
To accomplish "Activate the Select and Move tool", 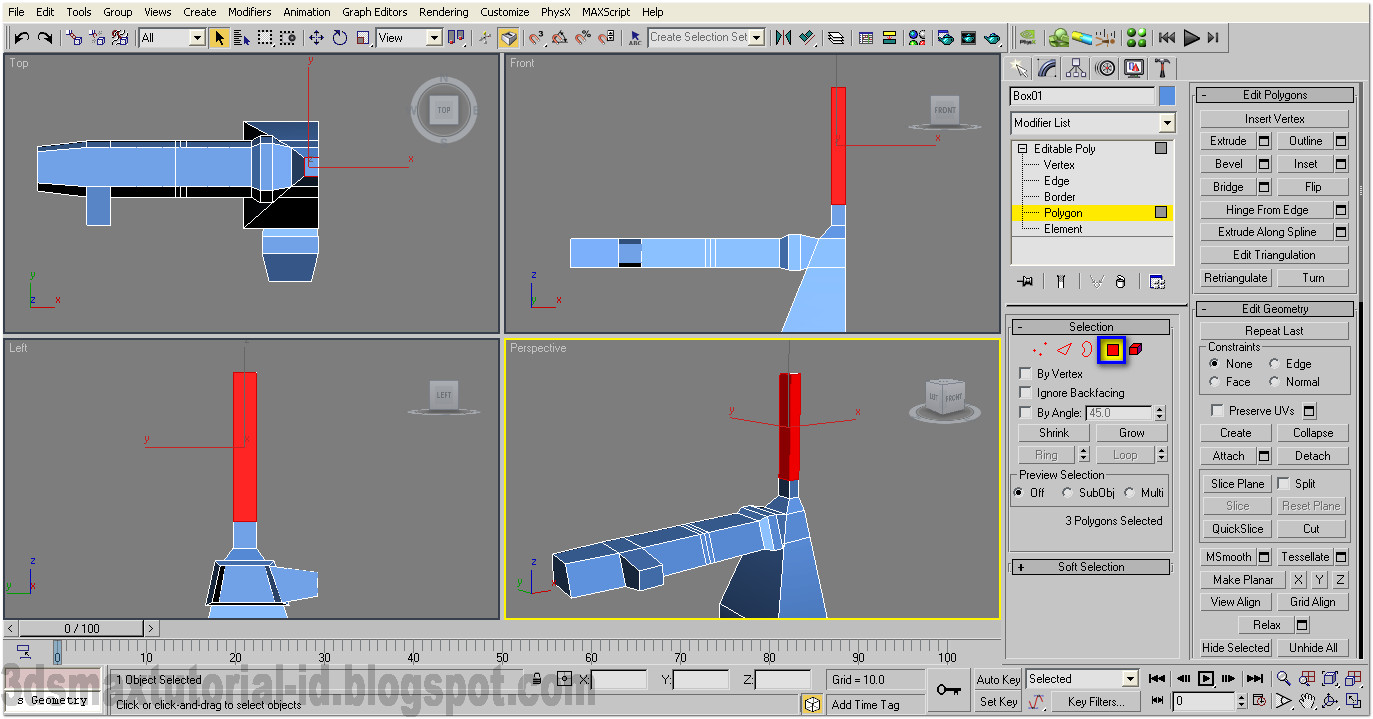I will coord(316,37).
